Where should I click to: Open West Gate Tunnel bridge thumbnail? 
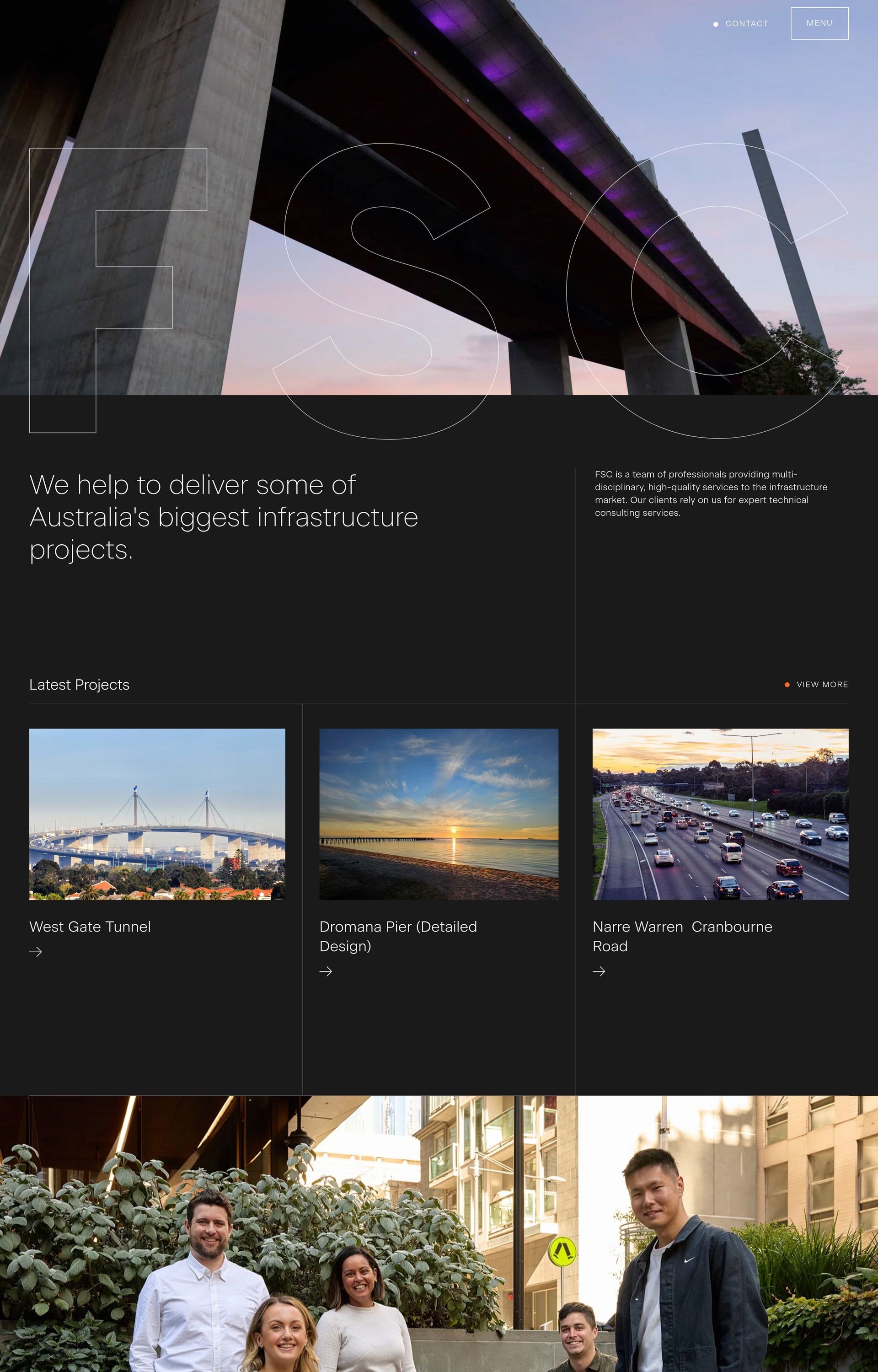(157, 814)
